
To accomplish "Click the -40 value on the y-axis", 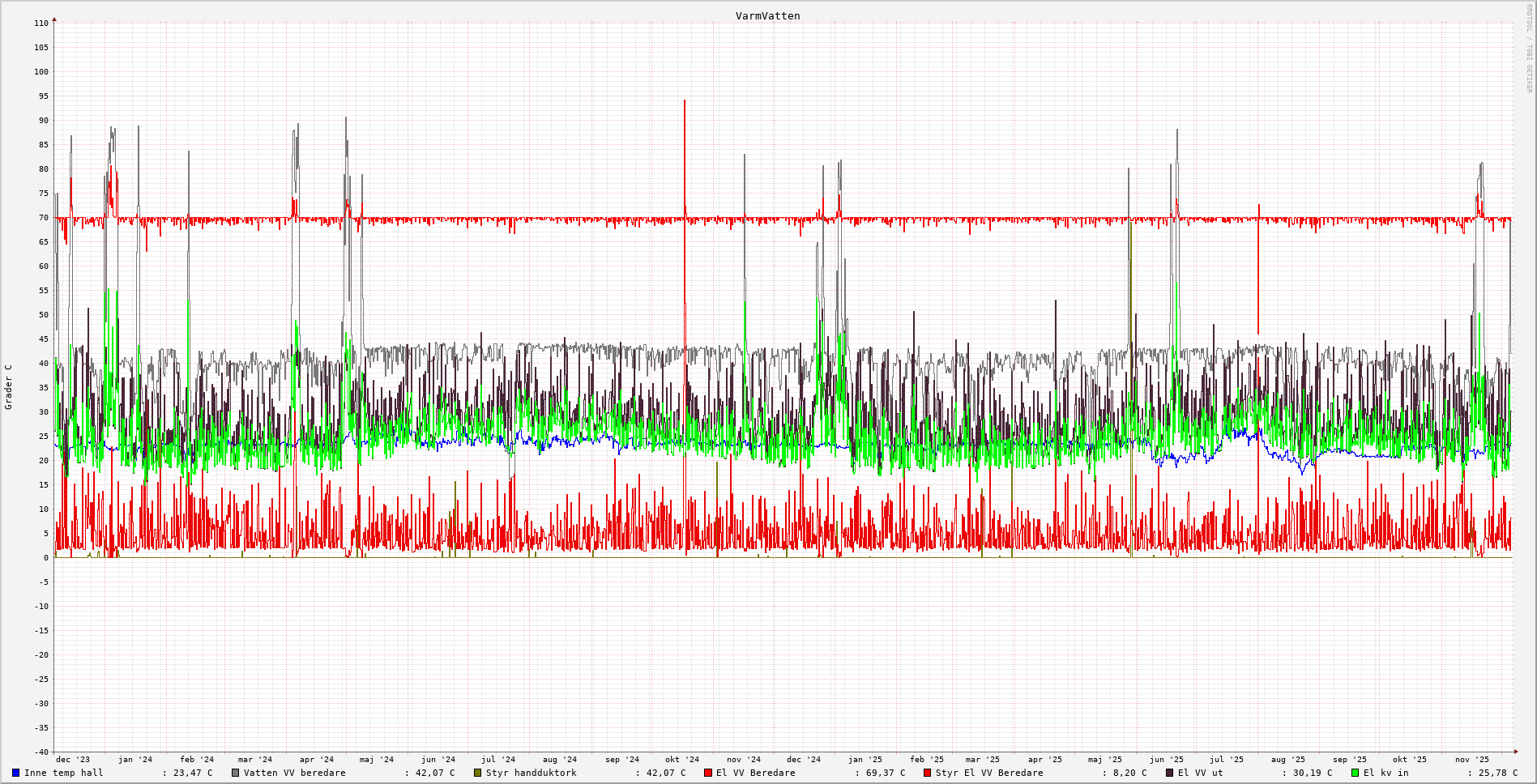I will tap(40, 752).
